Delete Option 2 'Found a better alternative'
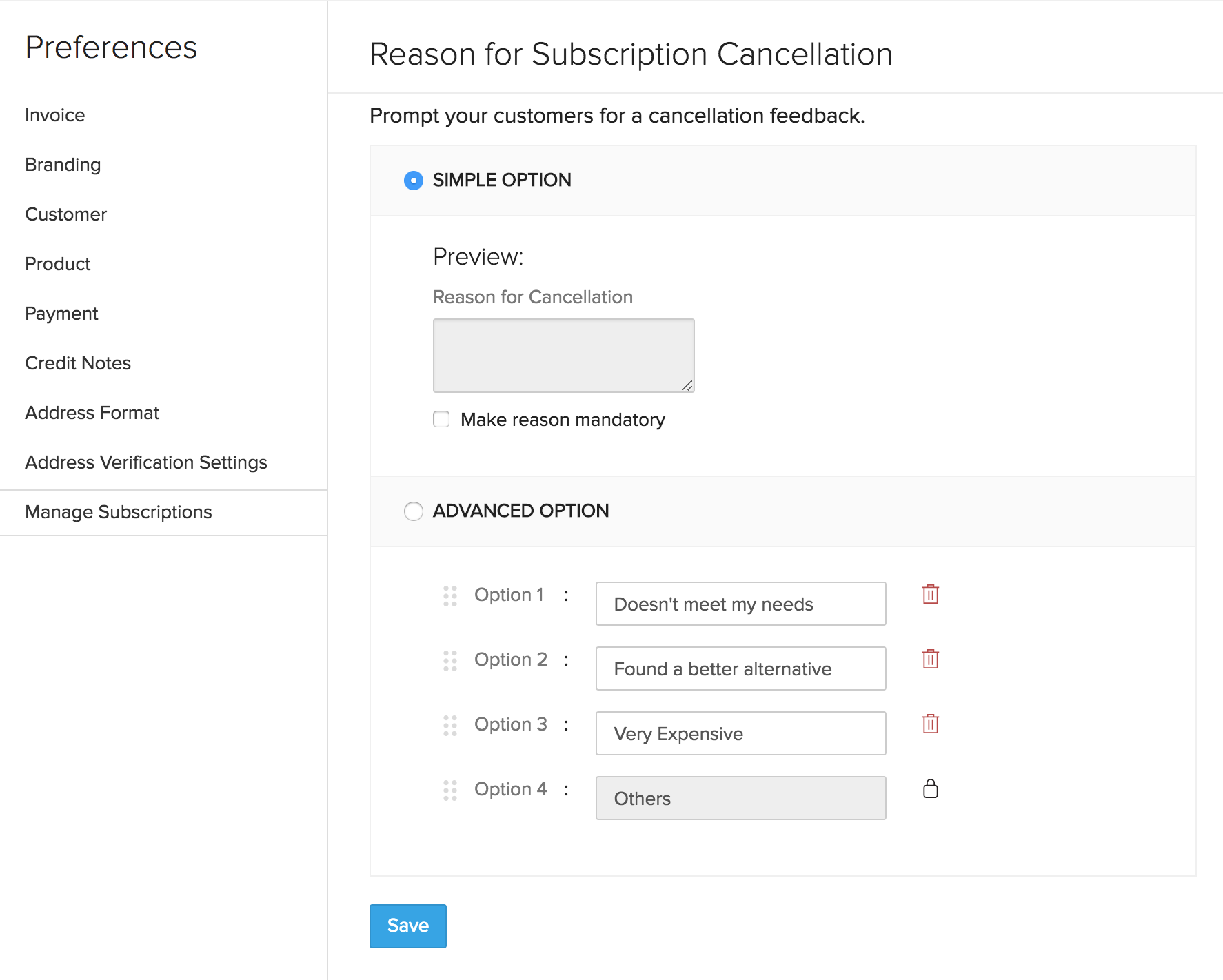Screen dimensions: 1223x980 click(930, 659)
